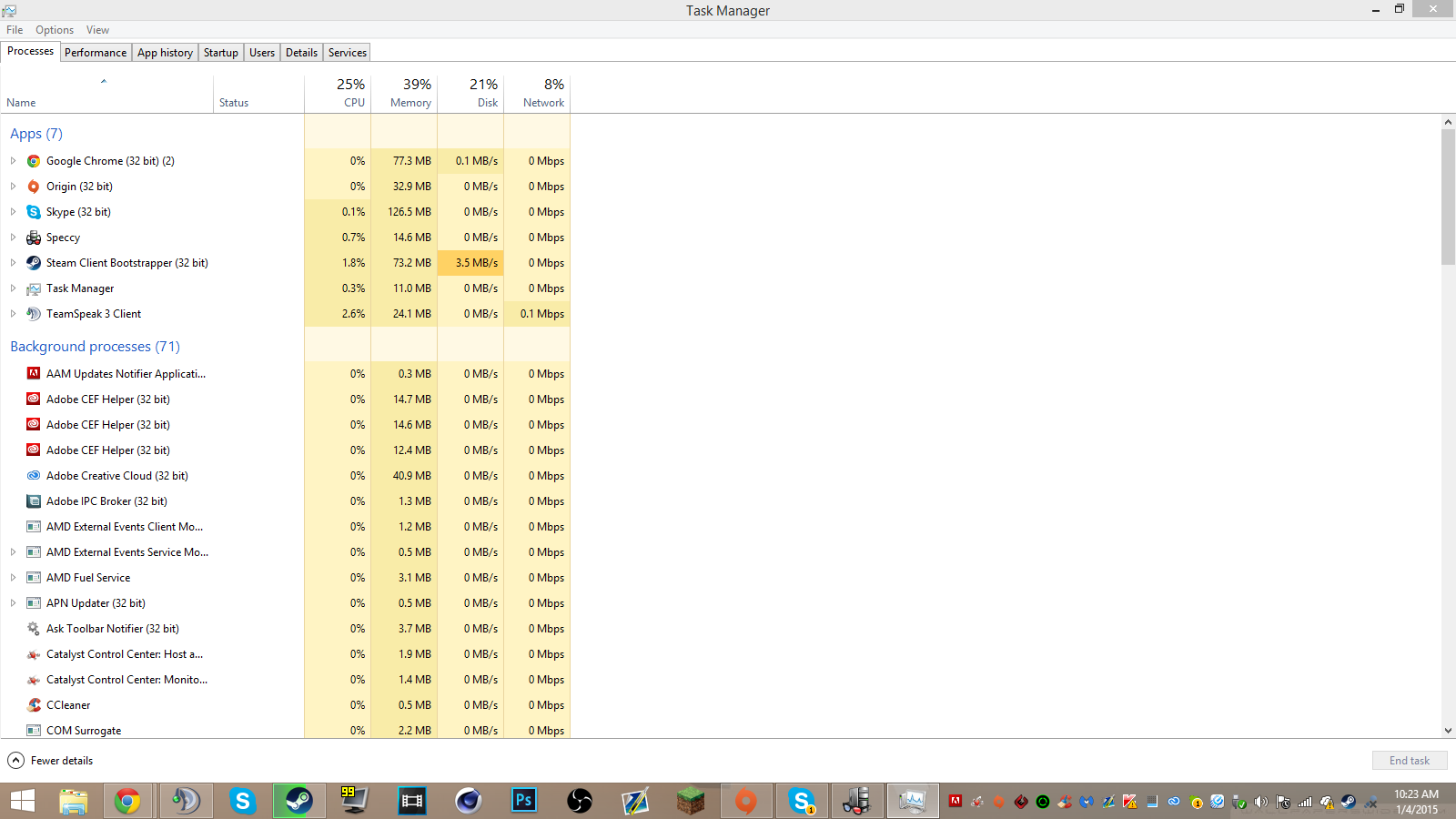
Task: Expand the Skype (32 bit) process group
Action: pos(13,212)
